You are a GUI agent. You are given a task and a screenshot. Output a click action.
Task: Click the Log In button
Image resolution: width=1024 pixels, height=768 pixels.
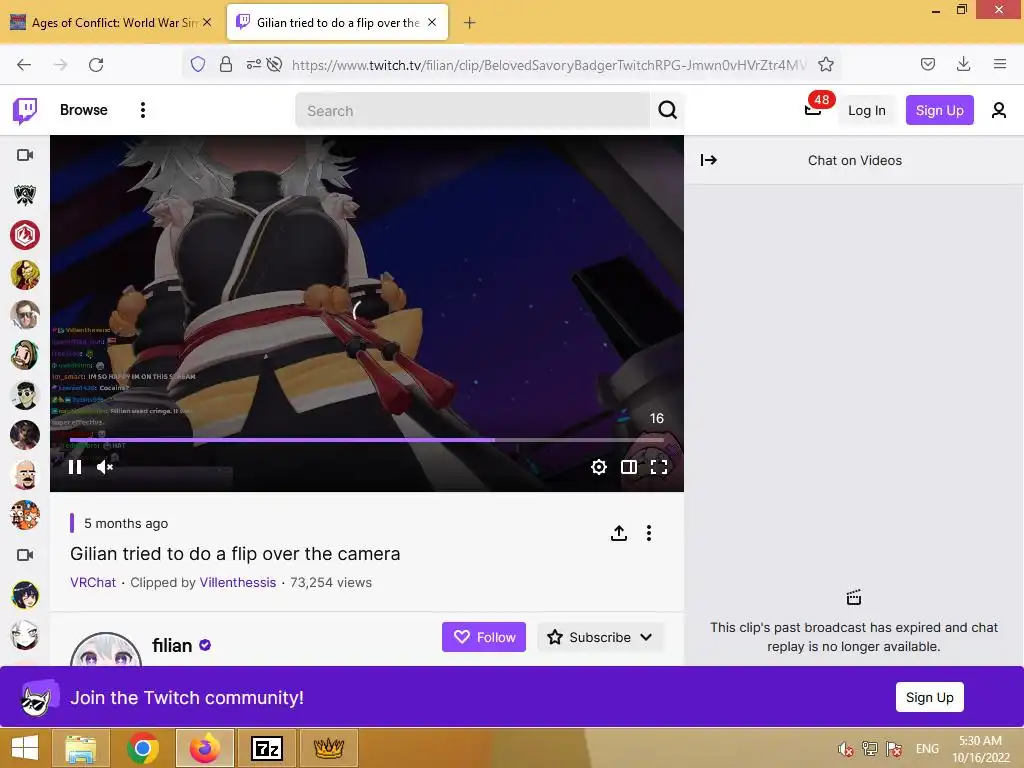coord(867,110)
